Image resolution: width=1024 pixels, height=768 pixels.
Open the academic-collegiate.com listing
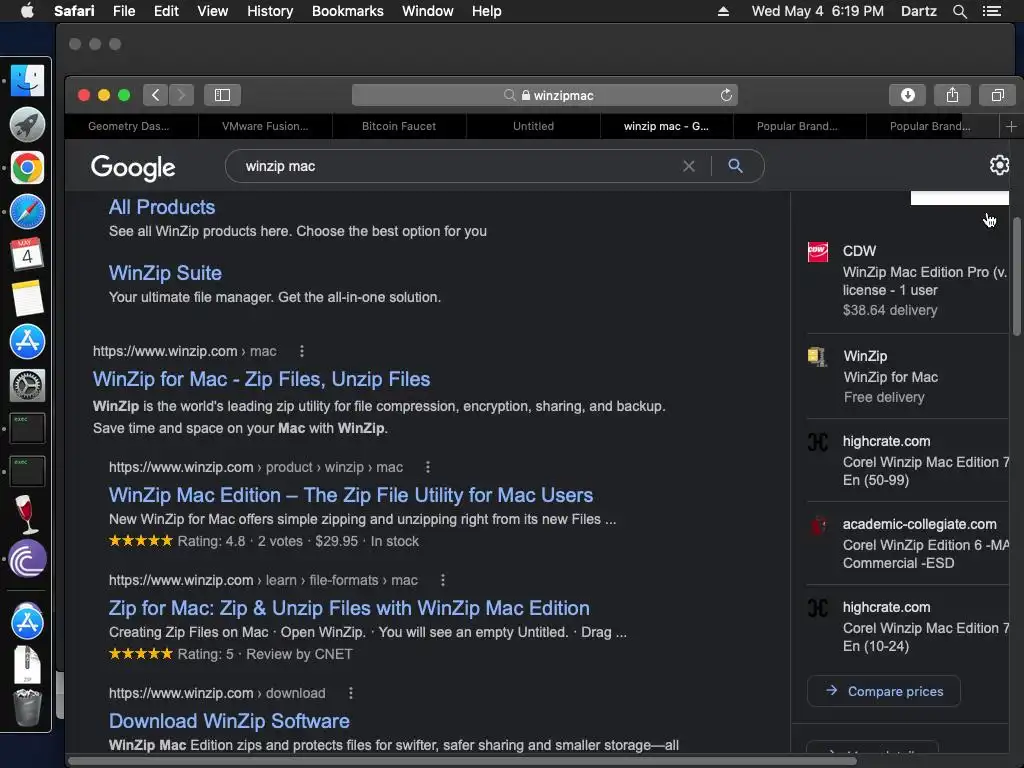[908, 543]
